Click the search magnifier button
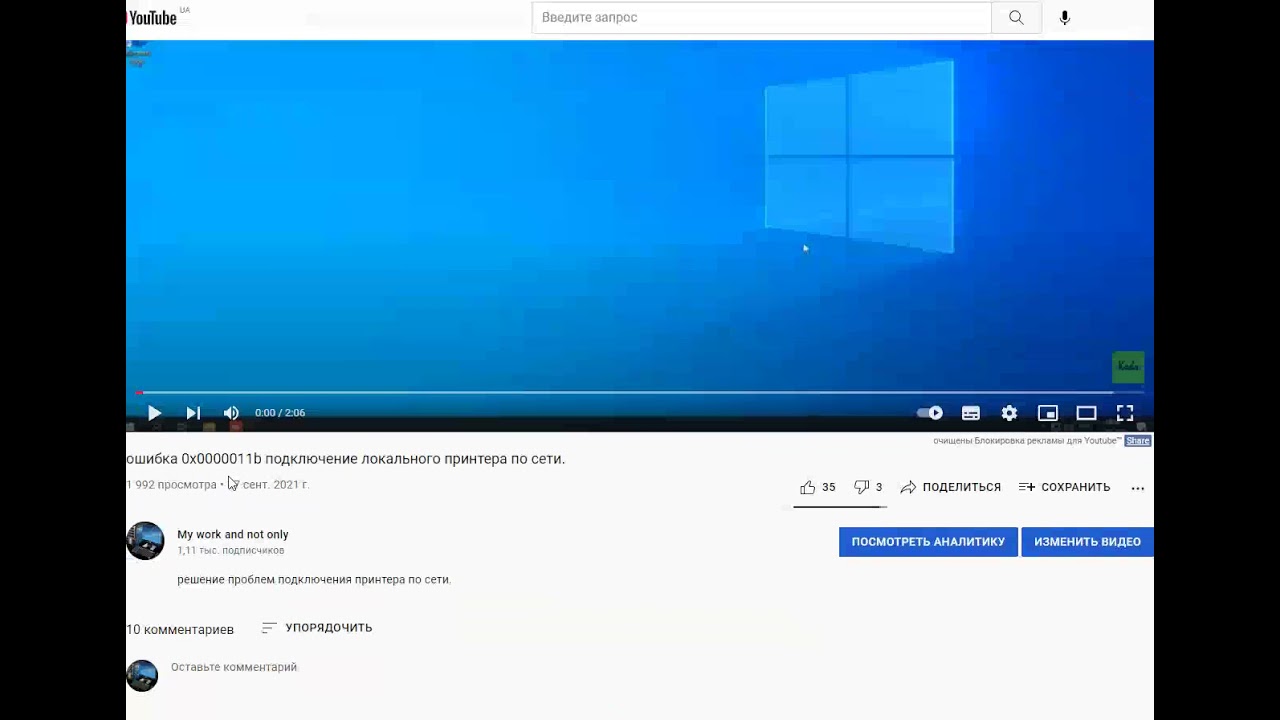1280x720 pixels. (1016, 17)
